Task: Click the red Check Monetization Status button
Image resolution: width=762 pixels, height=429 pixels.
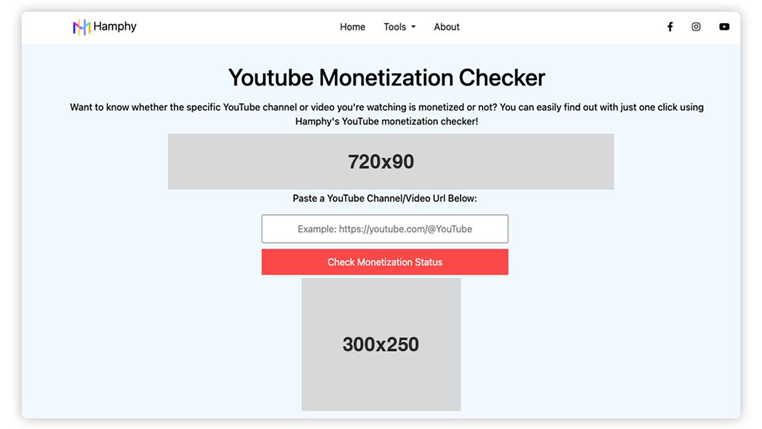Action: pyautogui.click(x=385, y=262)
